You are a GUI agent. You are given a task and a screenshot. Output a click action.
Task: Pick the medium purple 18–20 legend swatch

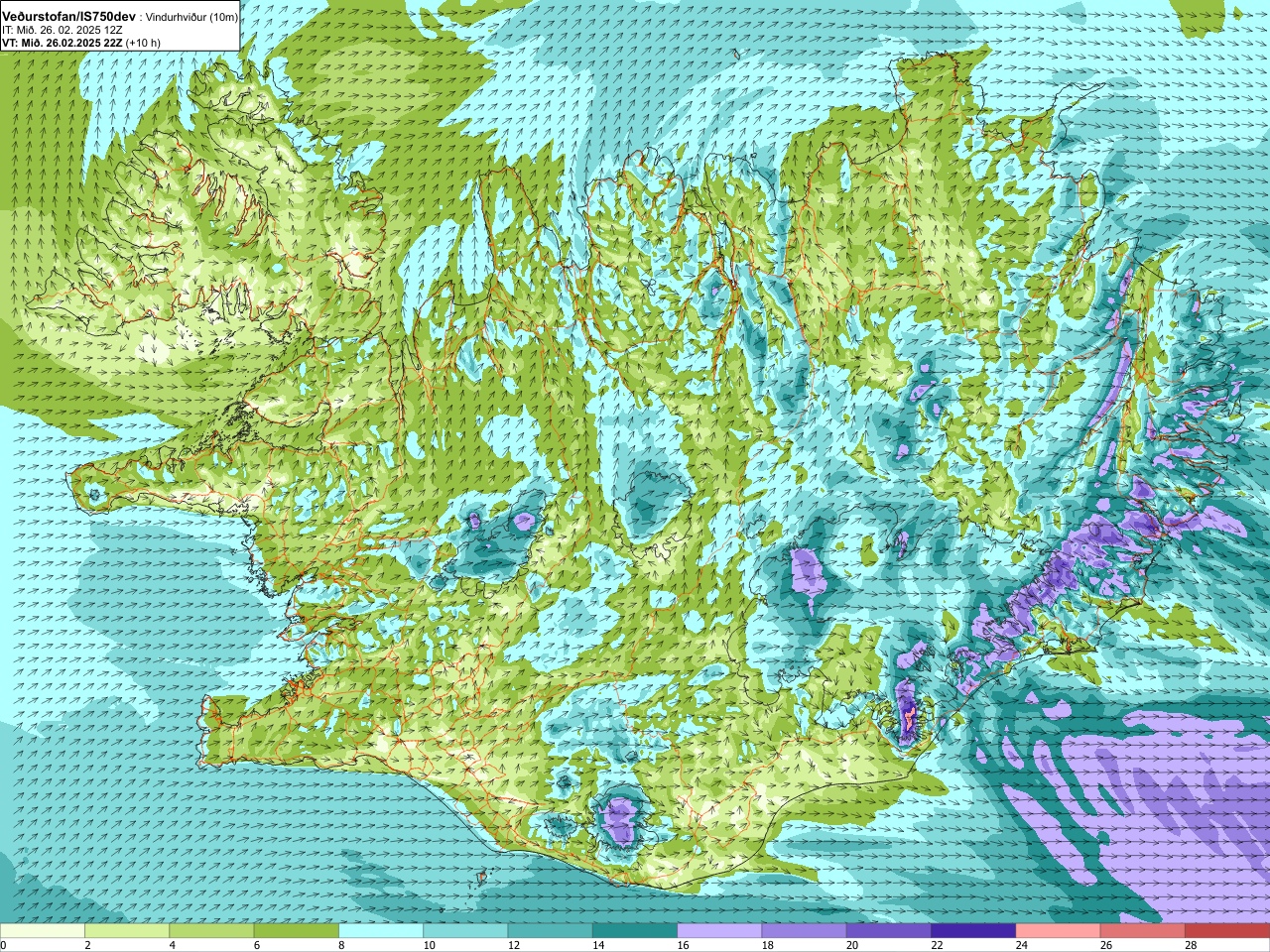804,931
